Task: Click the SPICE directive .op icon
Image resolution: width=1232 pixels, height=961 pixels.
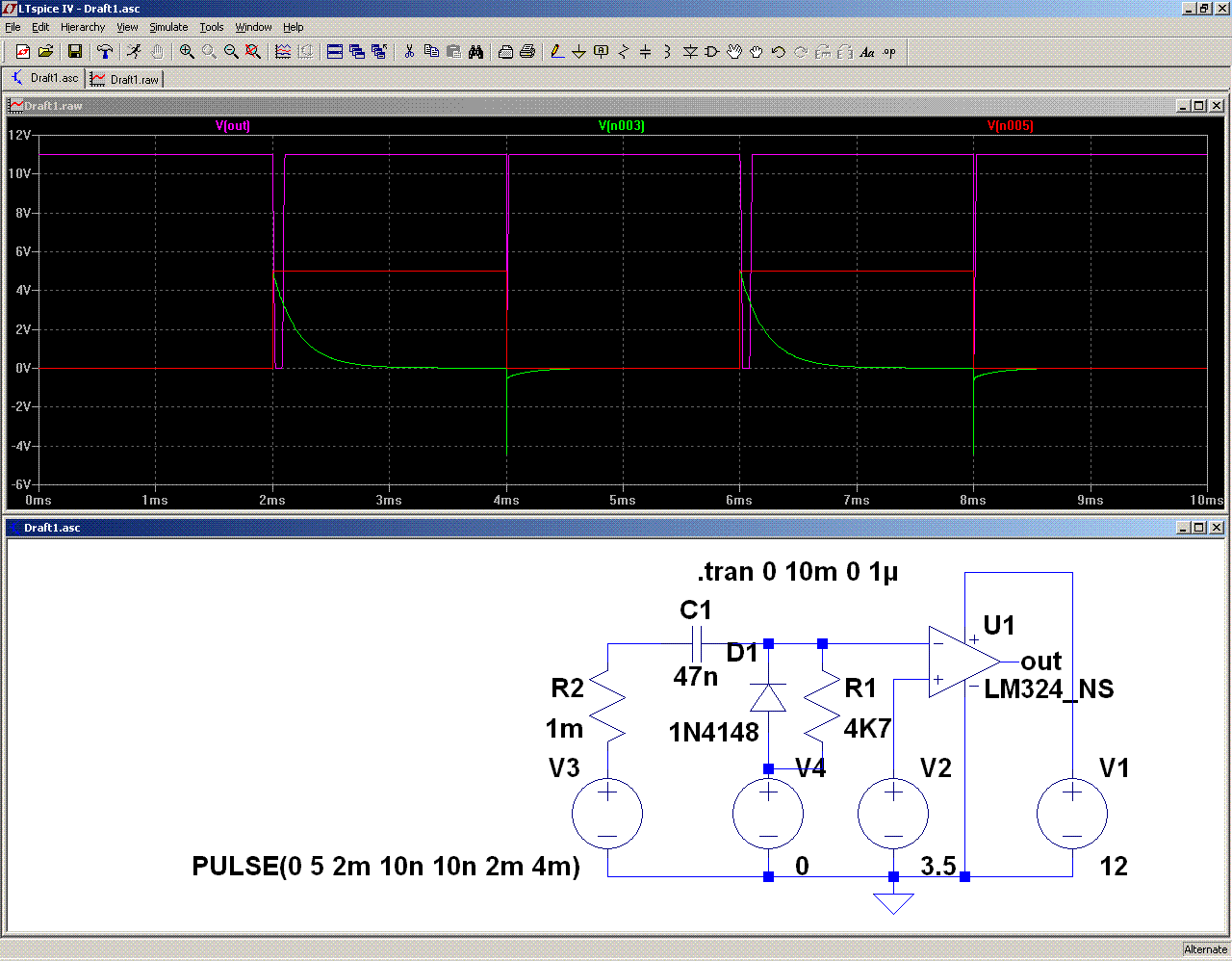Action: click(889, 52)
